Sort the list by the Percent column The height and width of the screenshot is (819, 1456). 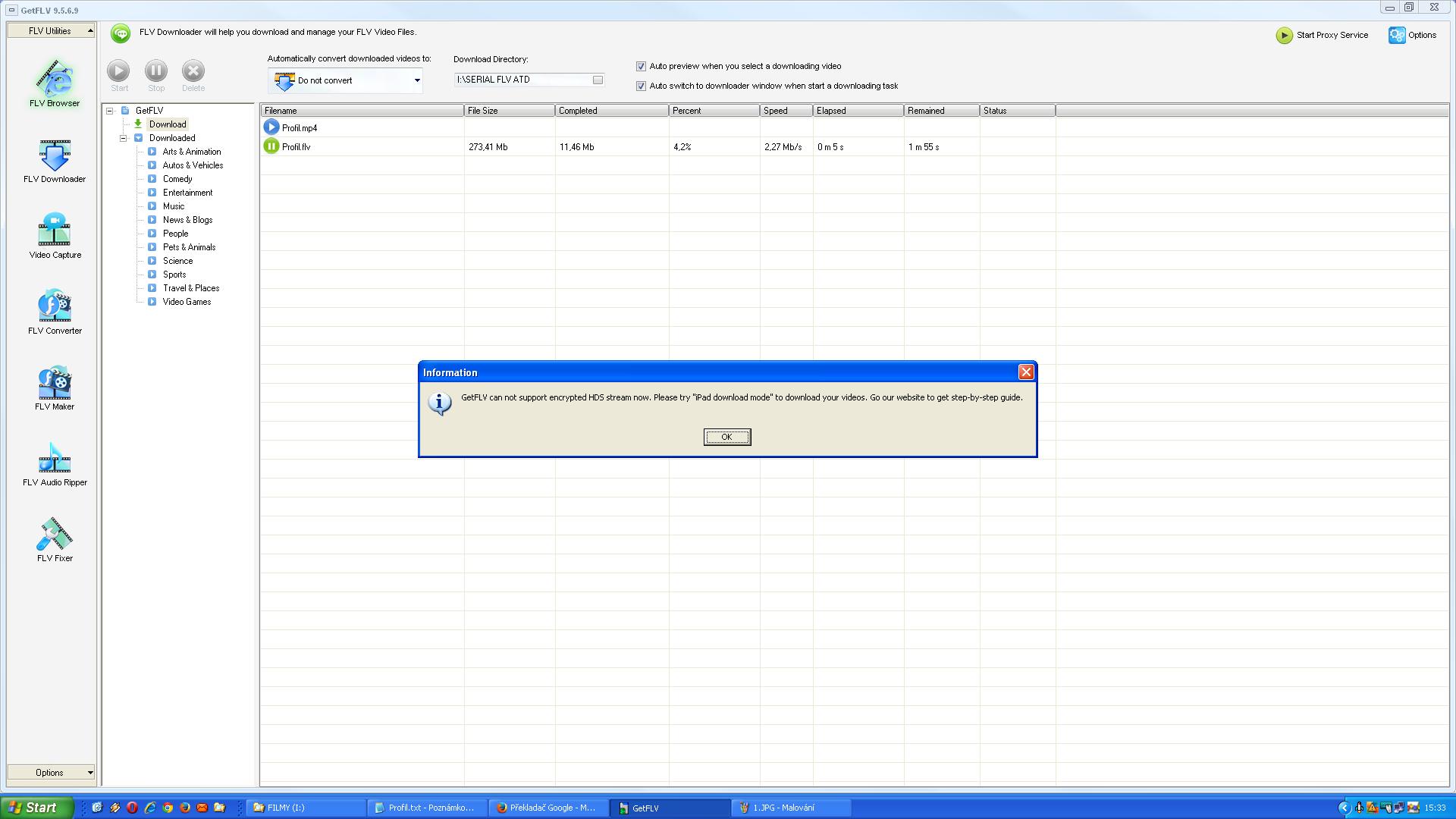pyautogui.click(x=714, y=111)
